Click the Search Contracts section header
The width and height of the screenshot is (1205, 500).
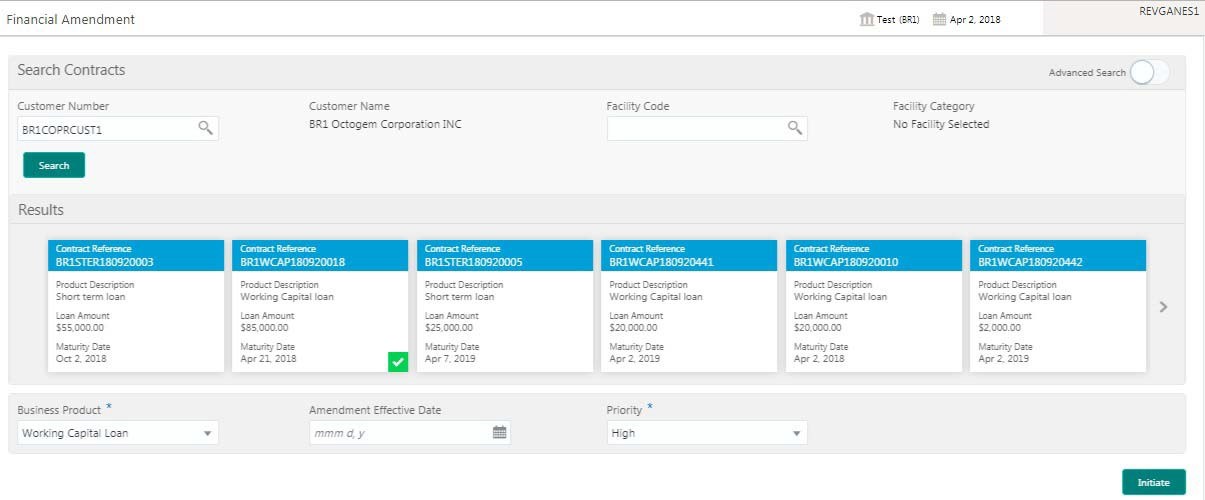pyautogui.click(x=71, y=70)
